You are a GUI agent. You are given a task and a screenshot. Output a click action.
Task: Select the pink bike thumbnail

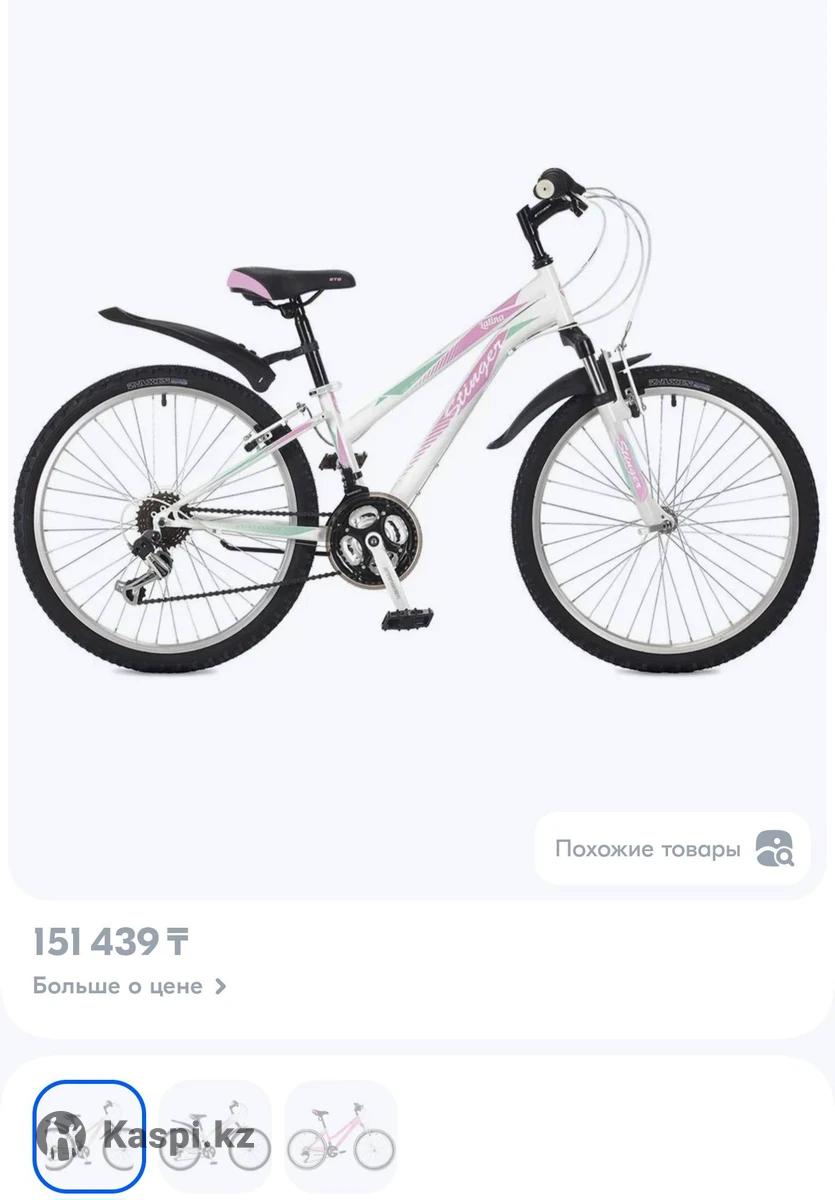[342, 1137]
